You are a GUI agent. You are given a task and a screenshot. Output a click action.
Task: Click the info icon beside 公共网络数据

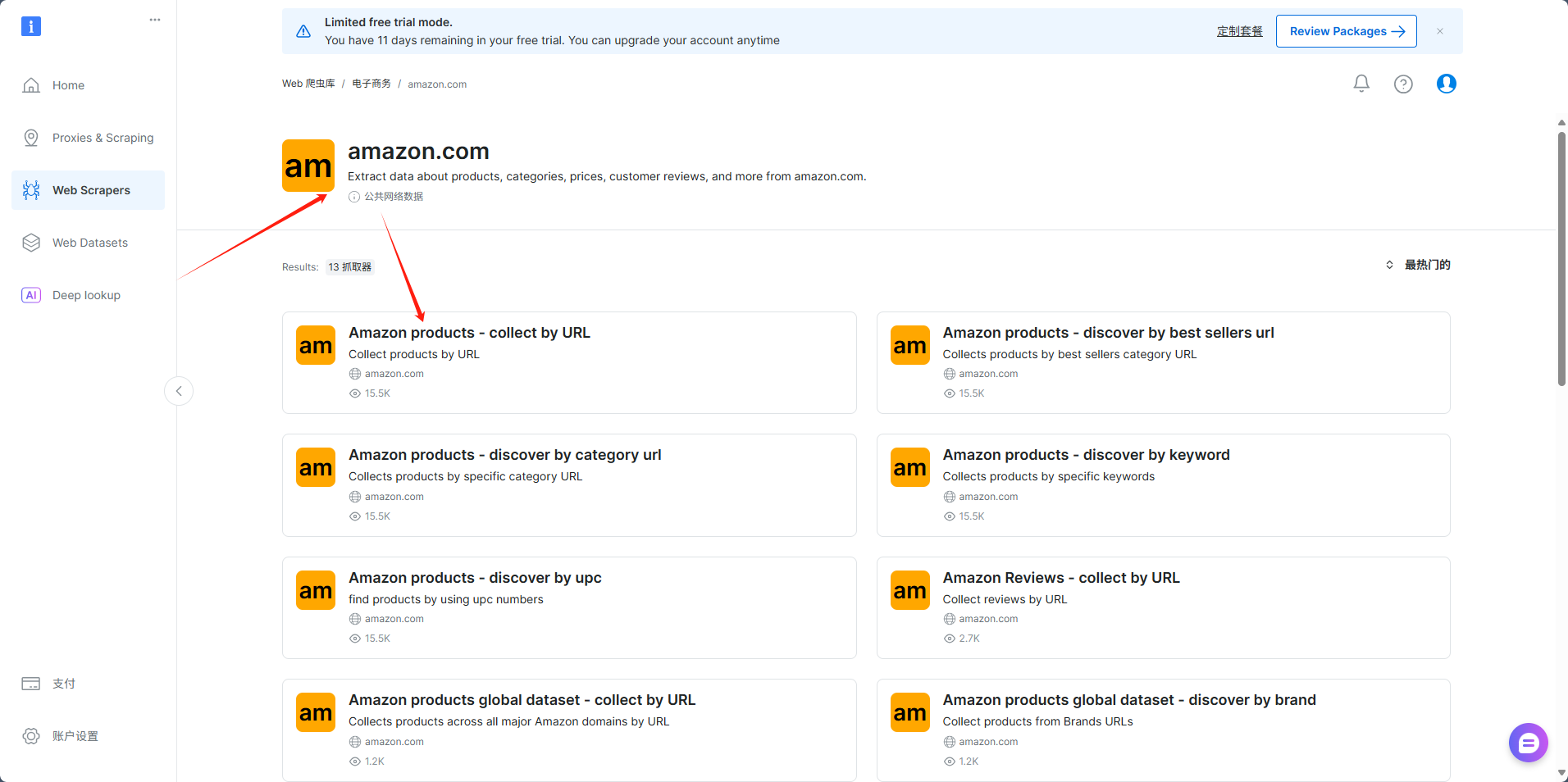[354, 197]
